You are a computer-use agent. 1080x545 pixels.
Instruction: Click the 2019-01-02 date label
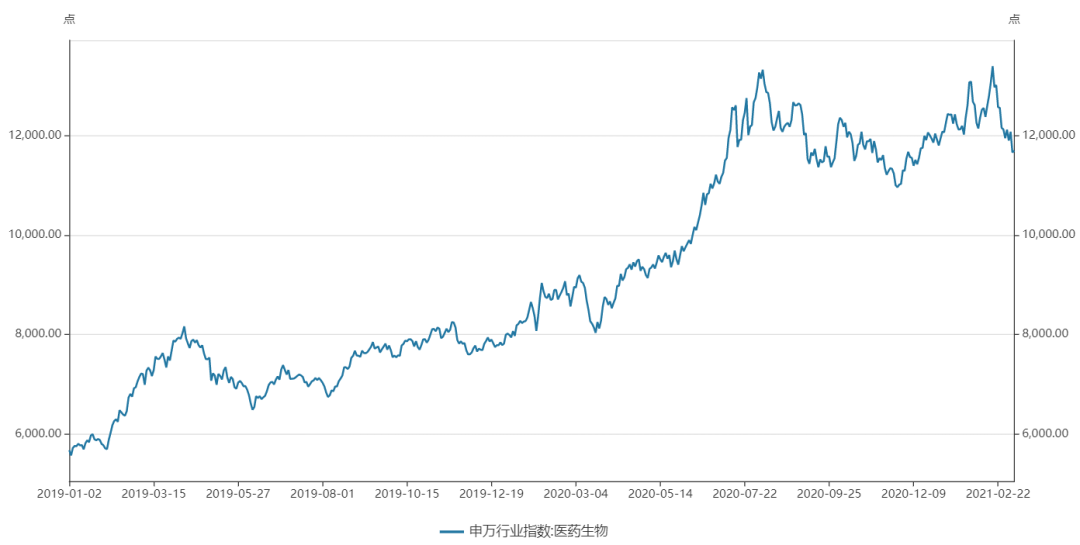click(x=69, y=494)
